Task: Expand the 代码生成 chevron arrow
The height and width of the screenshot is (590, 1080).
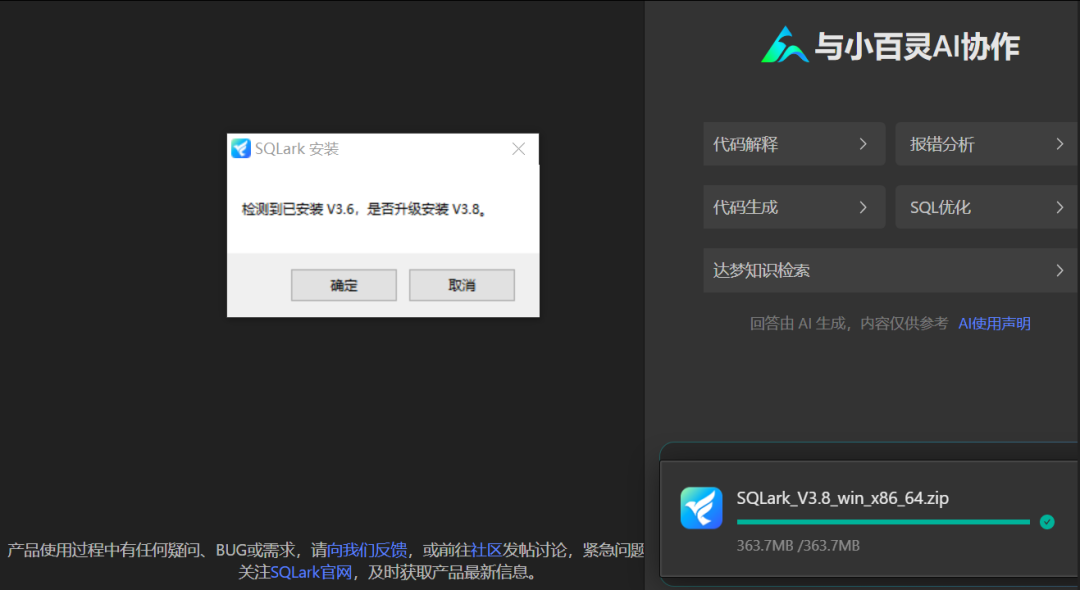Action: pos(863,207)
